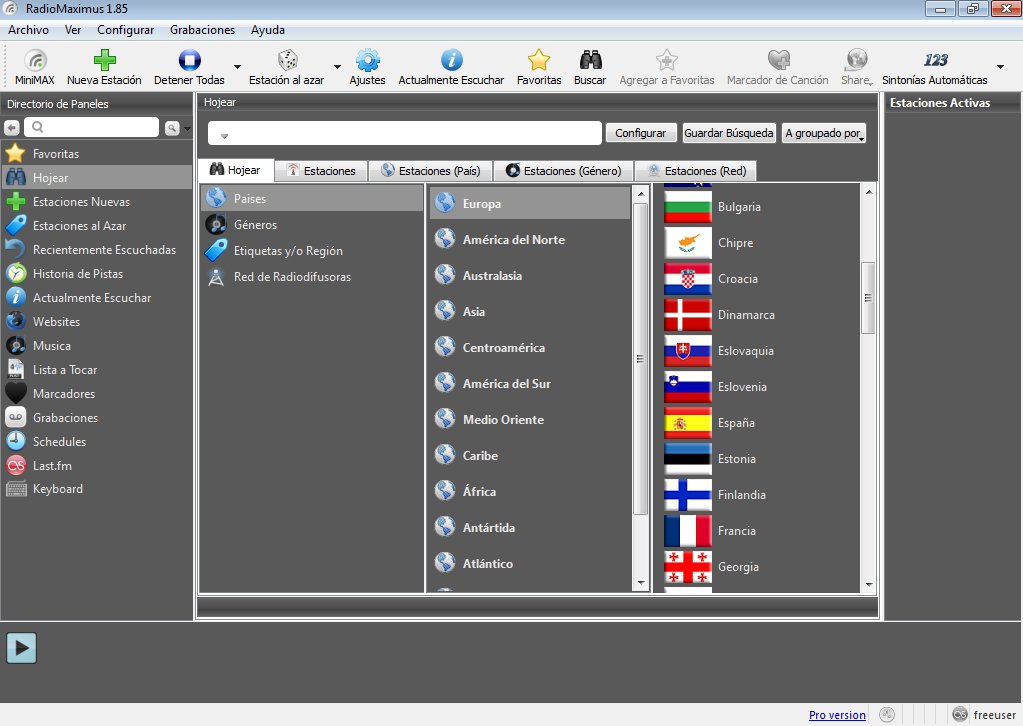The height and width of the screenshot is (726, 1023).
Task: Open the MiniMAX player mode
Action: 34,67
